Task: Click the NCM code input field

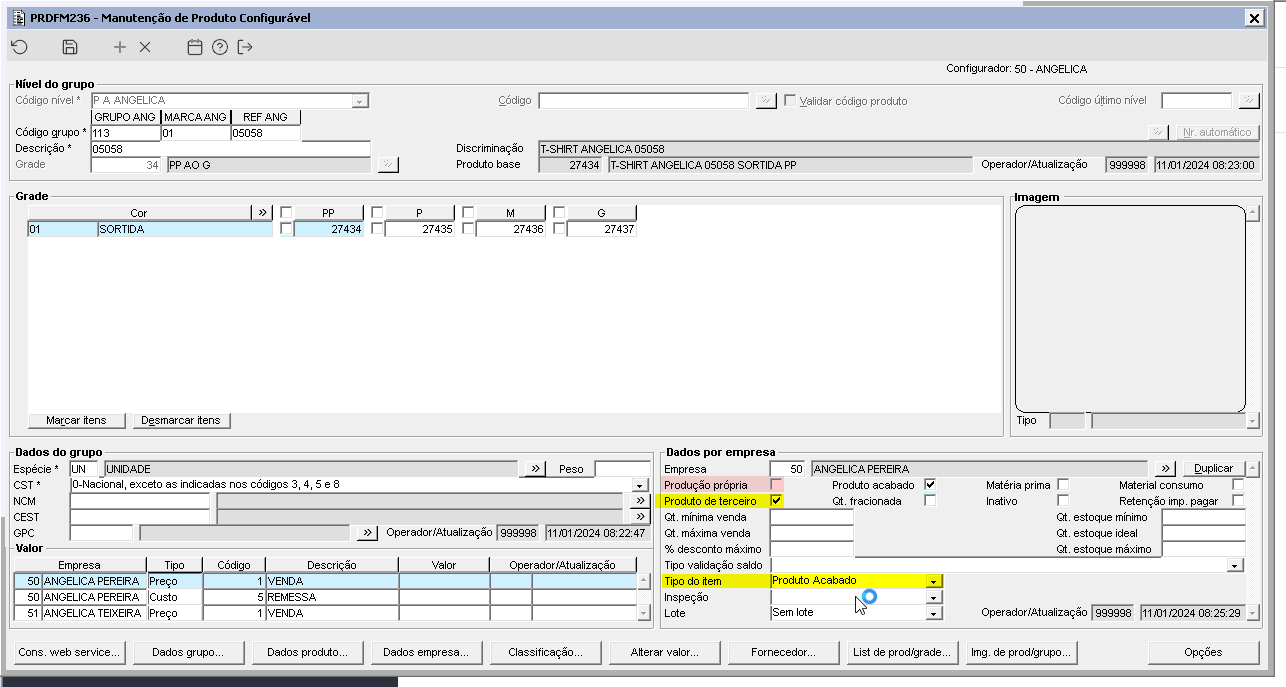Action: click(x=140, y=500)
